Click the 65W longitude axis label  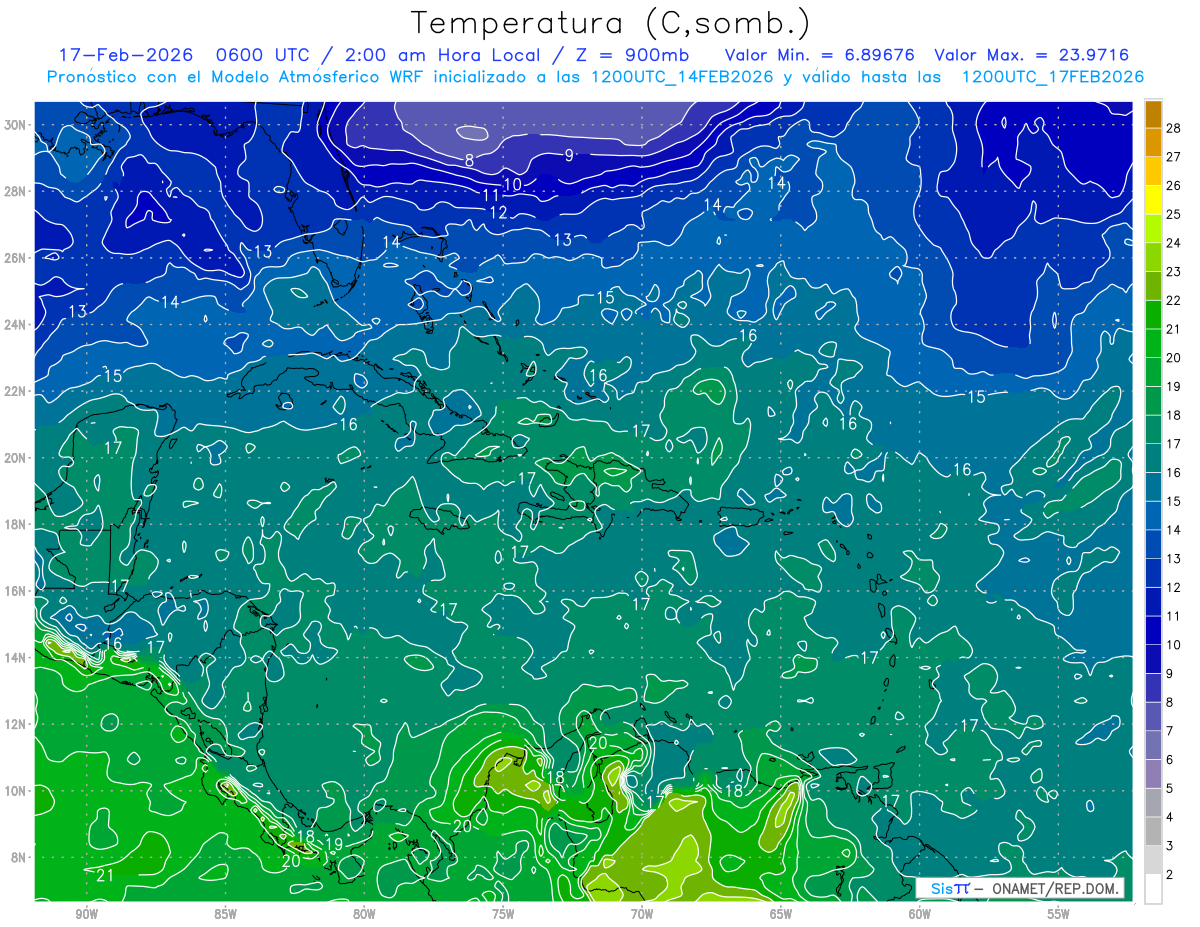click(781, 914)
